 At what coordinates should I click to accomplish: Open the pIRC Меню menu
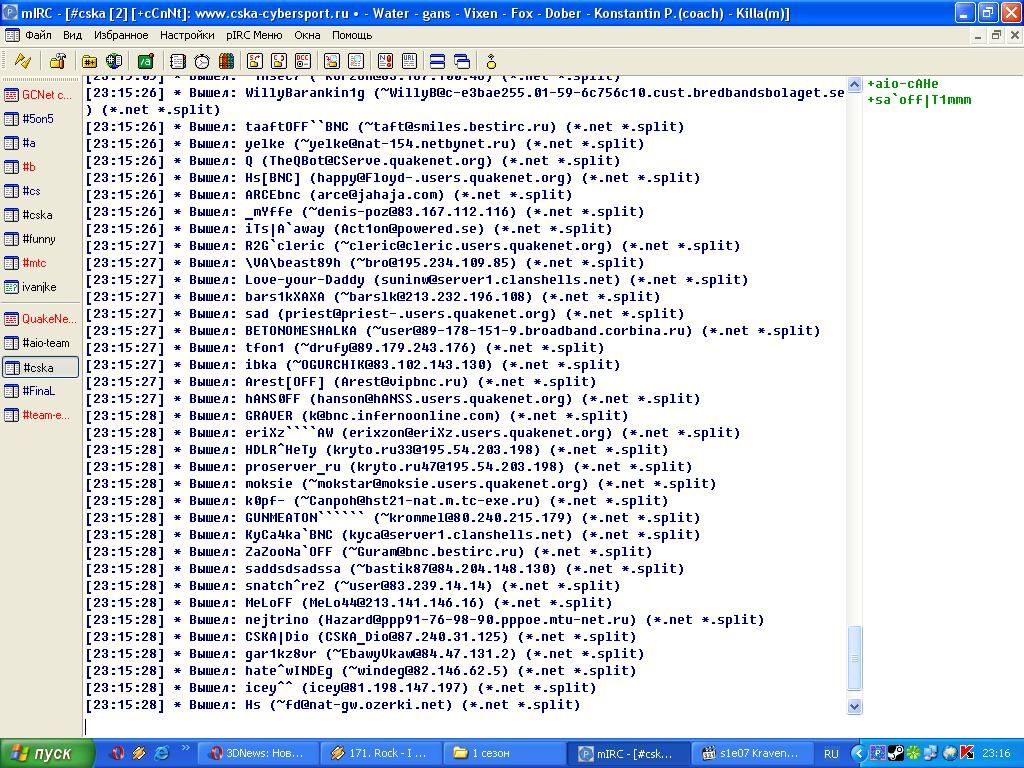pyautogui.click(x=254, y=35)
